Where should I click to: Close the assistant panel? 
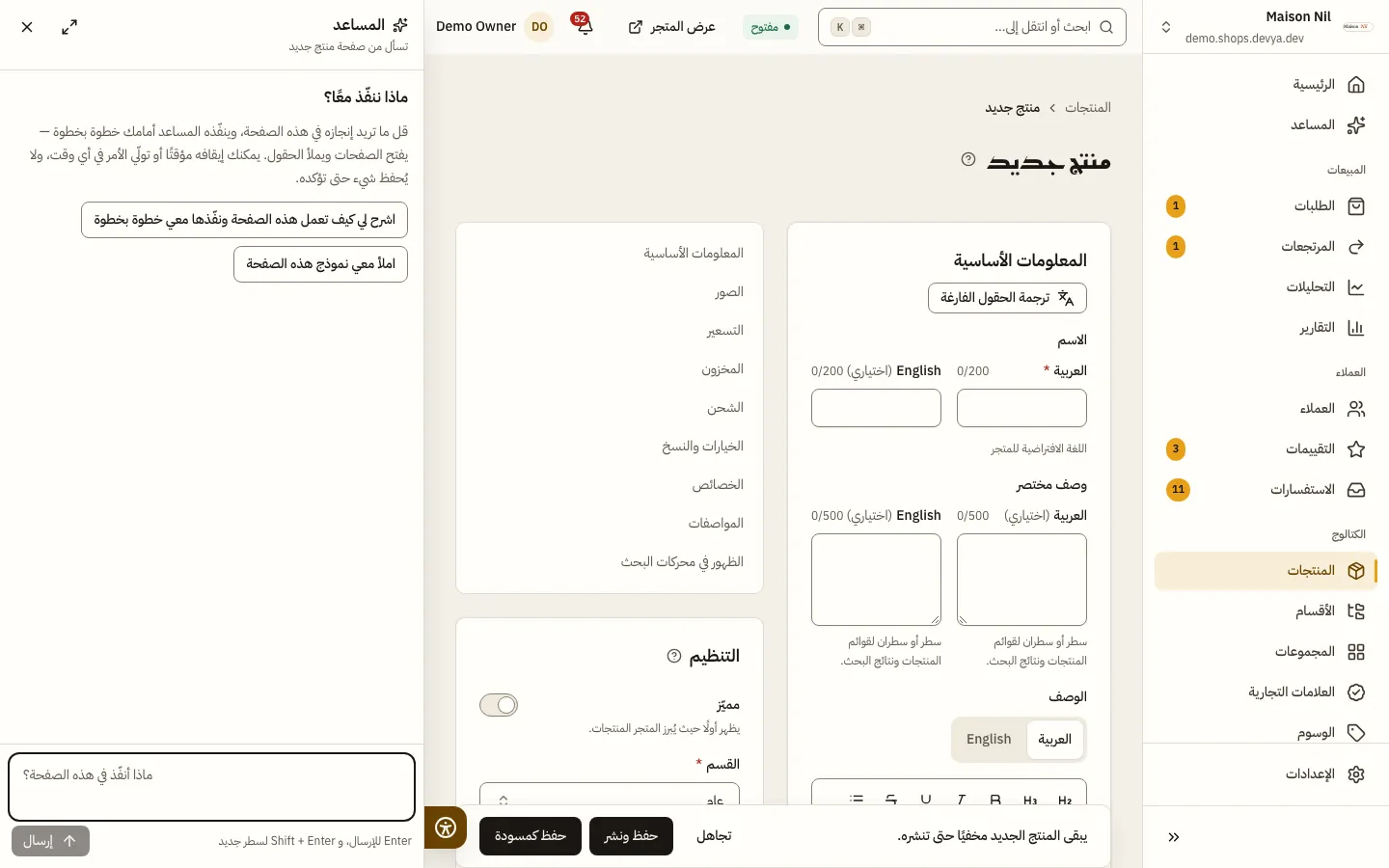(x=27, y=27)
